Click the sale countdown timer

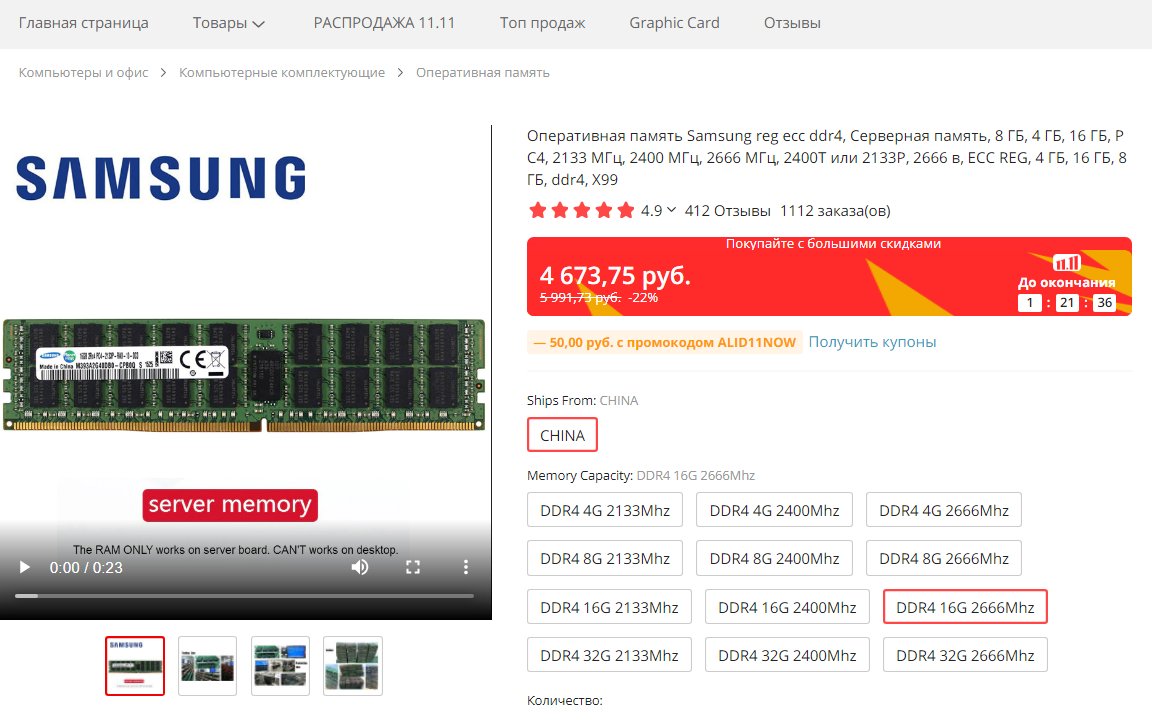1067,303
